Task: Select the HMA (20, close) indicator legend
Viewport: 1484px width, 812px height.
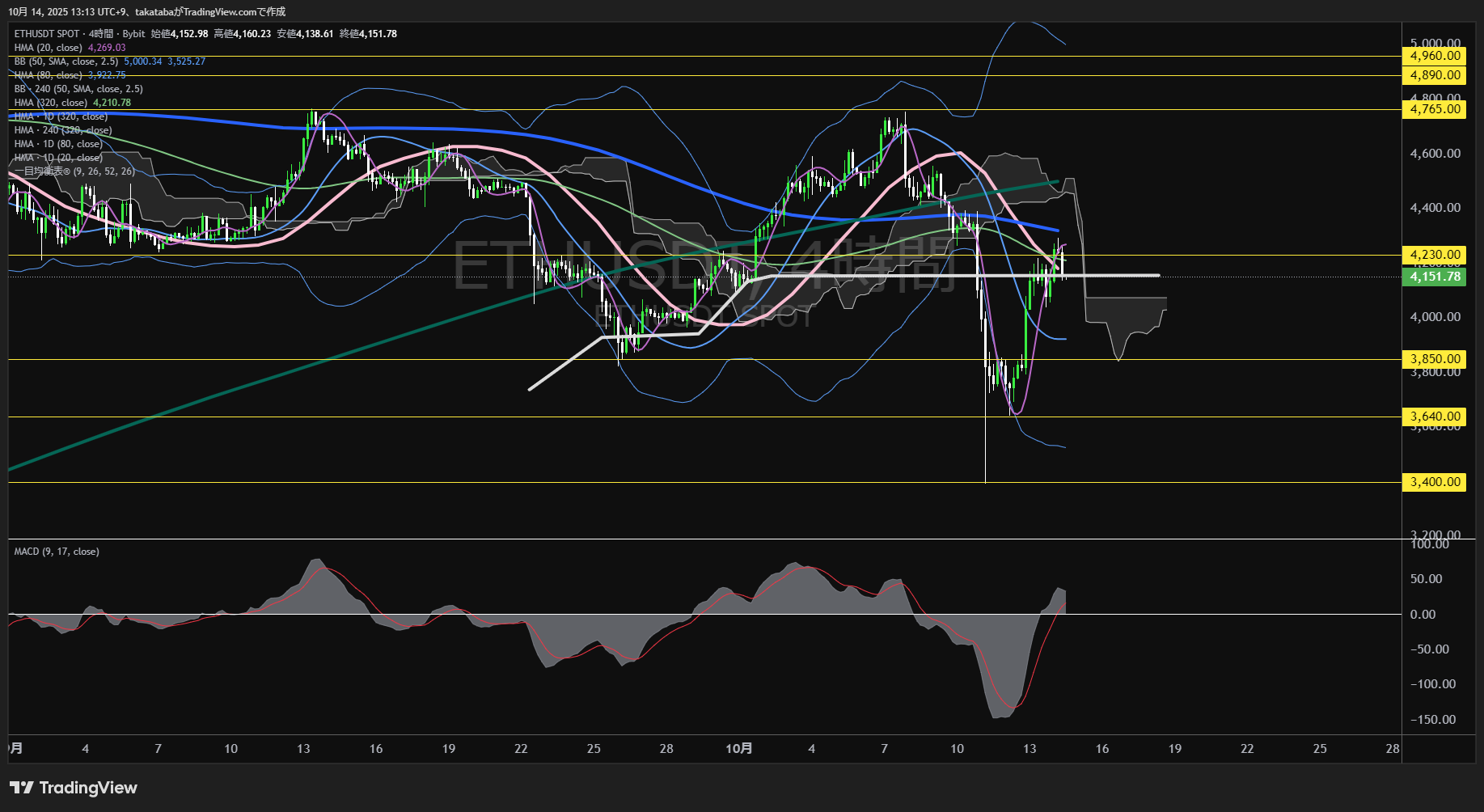Action: click(x=49, y=48)
